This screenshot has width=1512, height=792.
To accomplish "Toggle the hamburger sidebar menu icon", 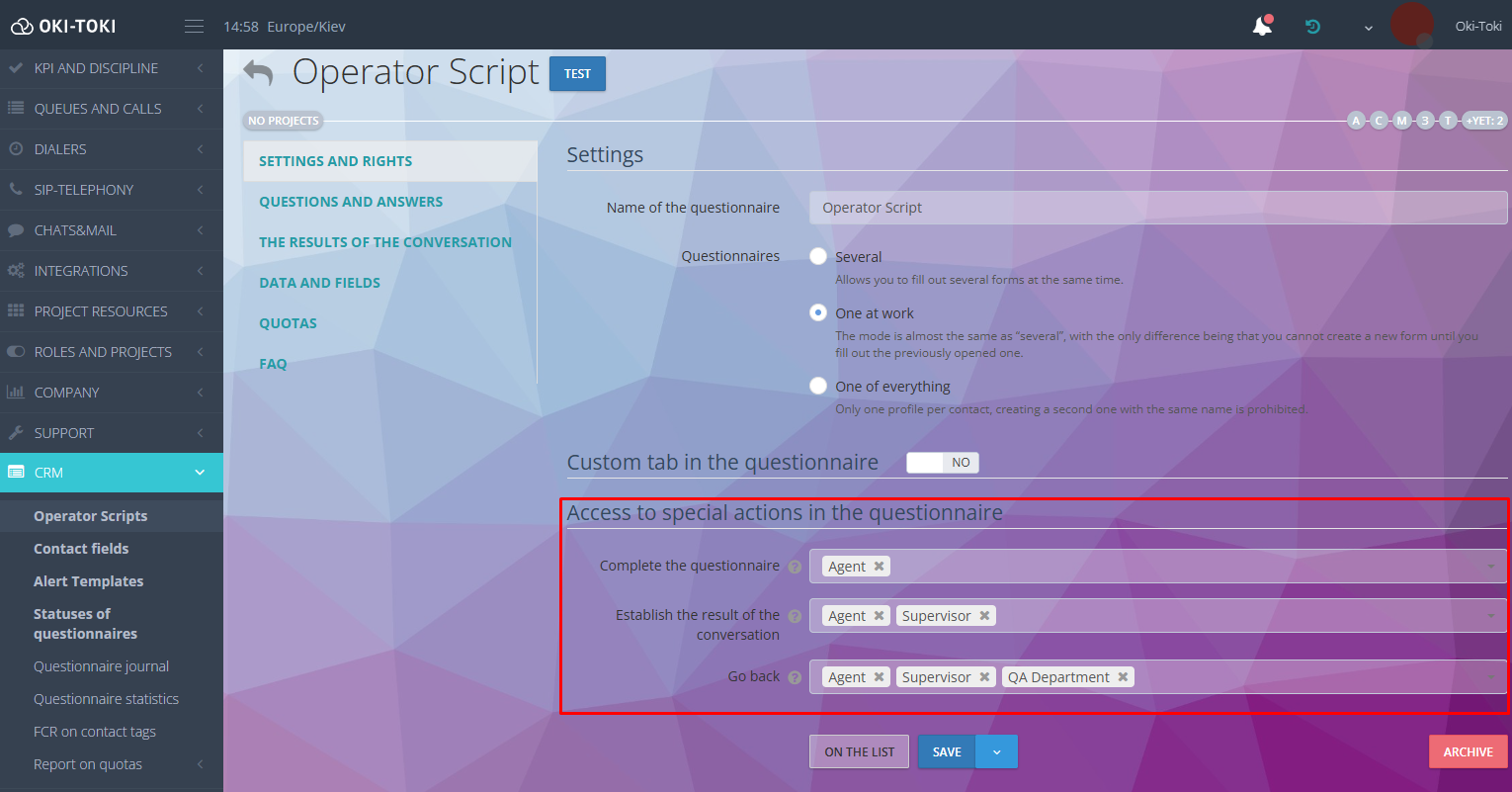I will 194,27.
